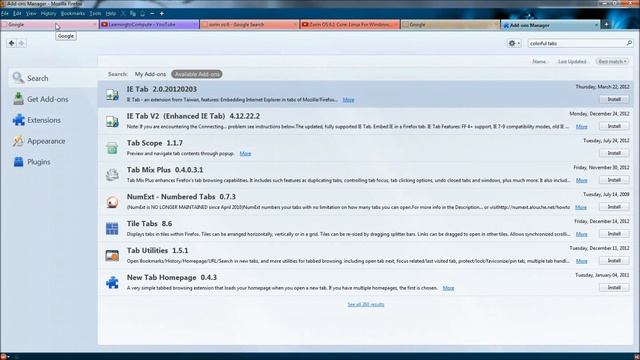The height and width of the screenshot is (360, 640).
Task: Open the View menu
Action: pyautogui.click(x=31, y=13)
